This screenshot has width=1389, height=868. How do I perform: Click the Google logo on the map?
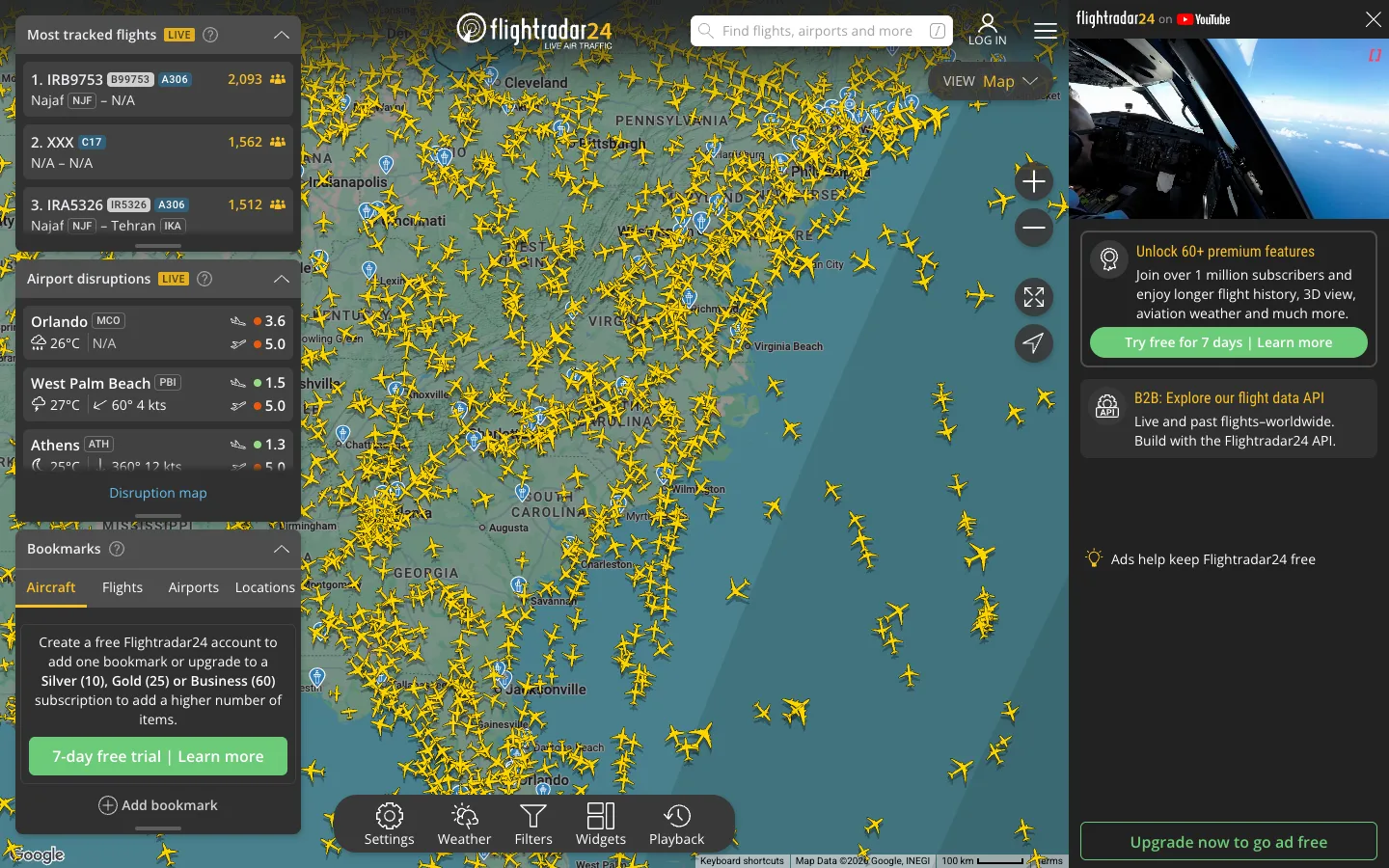[38, 854]
